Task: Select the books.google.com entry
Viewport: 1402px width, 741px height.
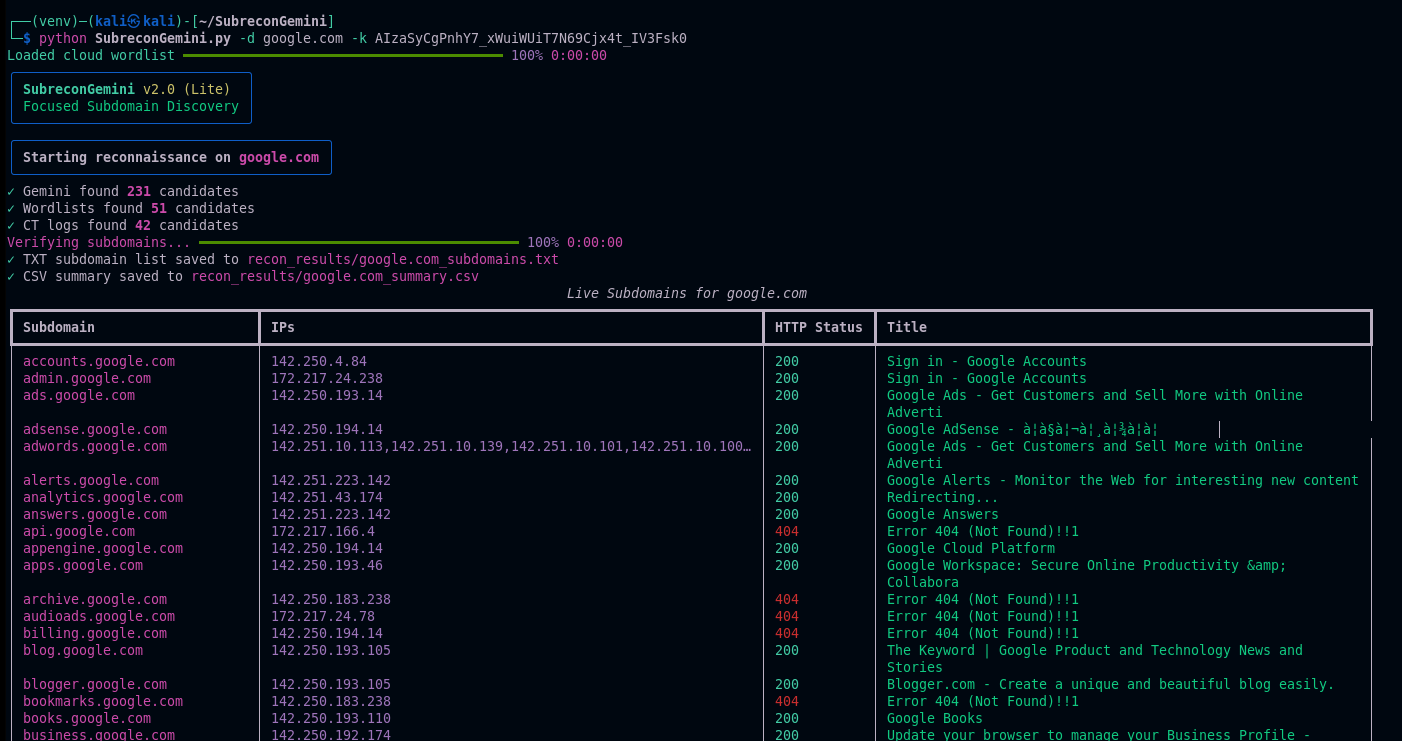Action: [x=87, y=718]
